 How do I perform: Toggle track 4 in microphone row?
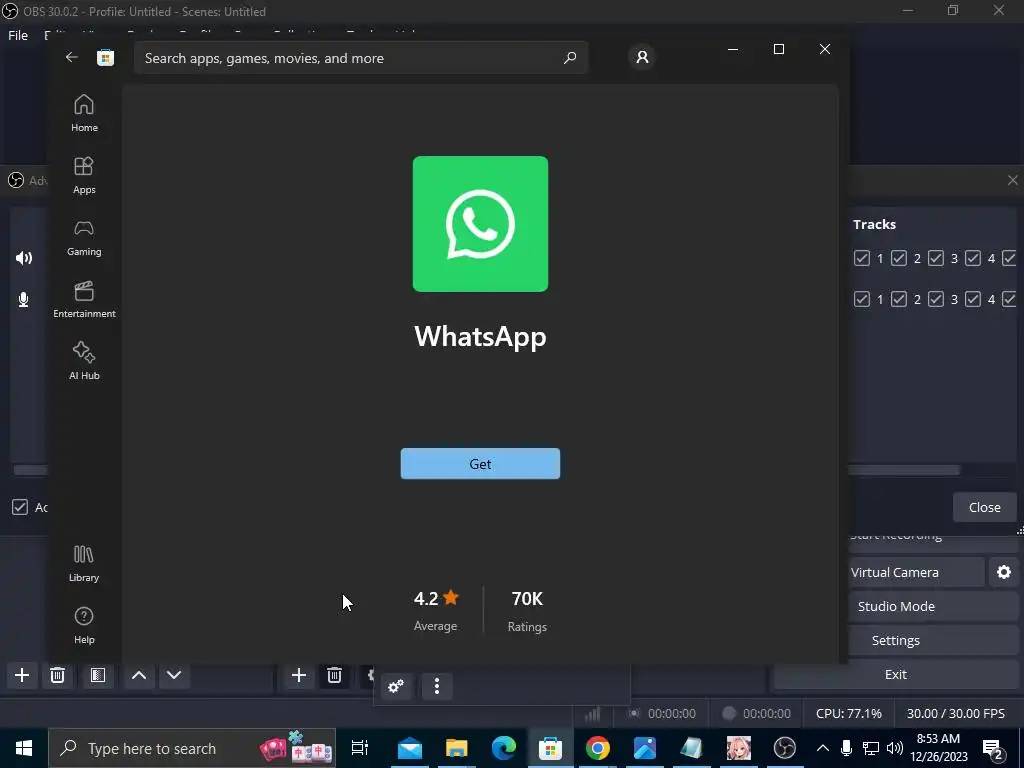[973, 299]
